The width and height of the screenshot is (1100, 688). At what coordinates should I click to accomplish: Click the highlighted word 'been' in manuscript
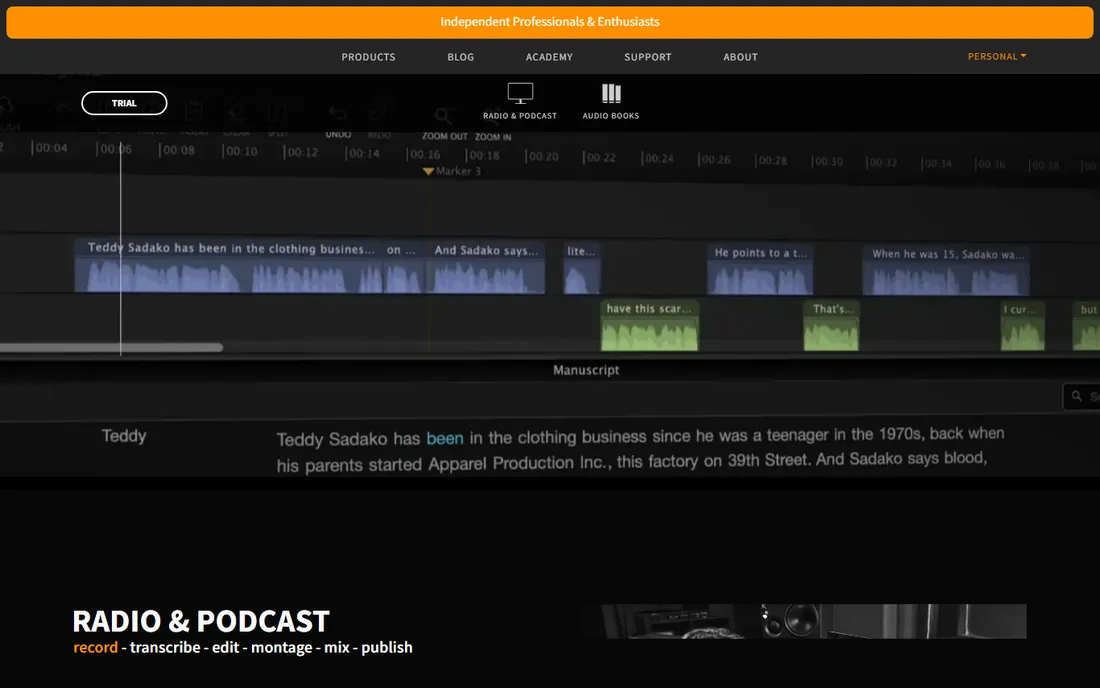tap(445, 438)
